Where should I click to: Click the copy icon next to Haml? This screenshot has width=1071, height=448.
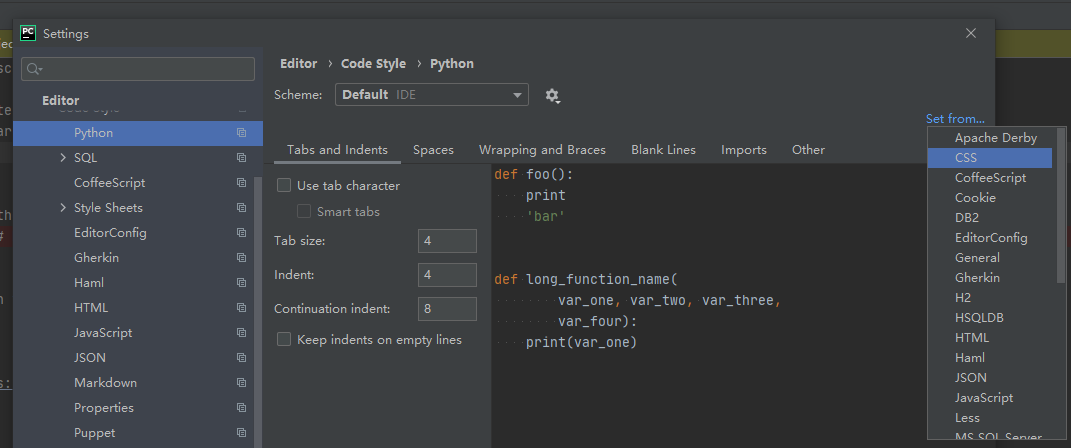coord(241,283)
